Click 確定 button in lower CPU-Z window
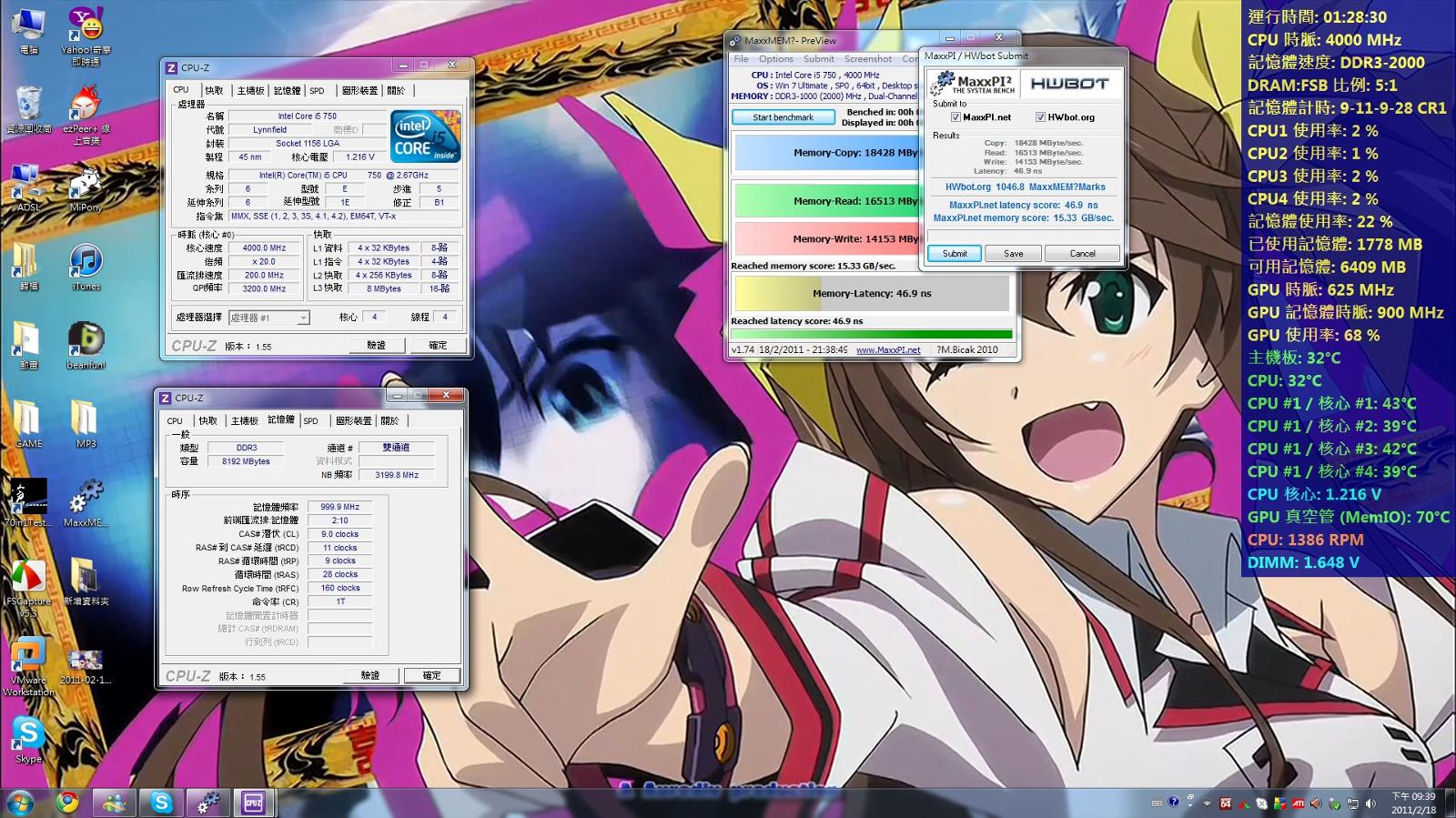The height and width of the screenshot is (818, 1456). (432, 676)
